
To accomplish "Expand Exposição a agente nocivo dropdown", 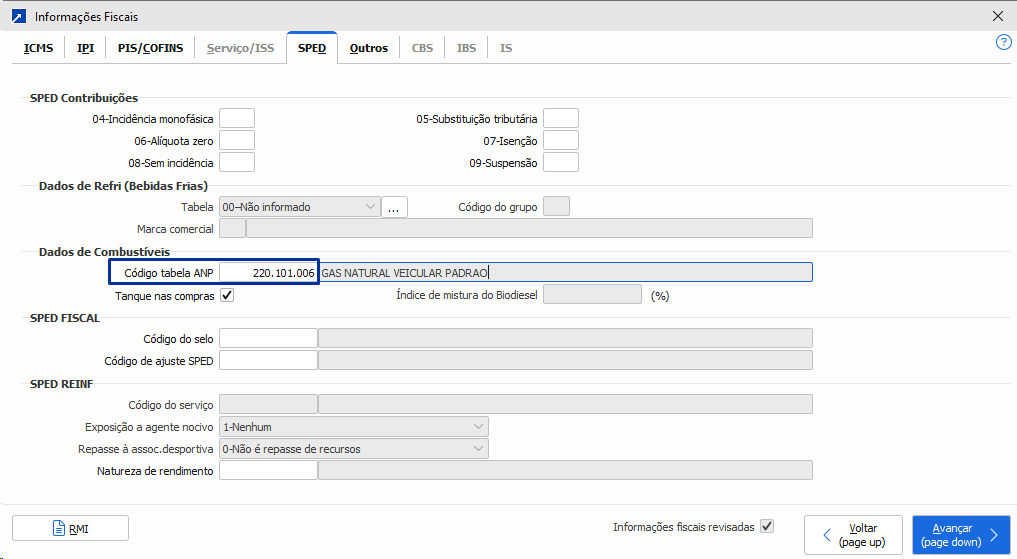I will [353, 427].
